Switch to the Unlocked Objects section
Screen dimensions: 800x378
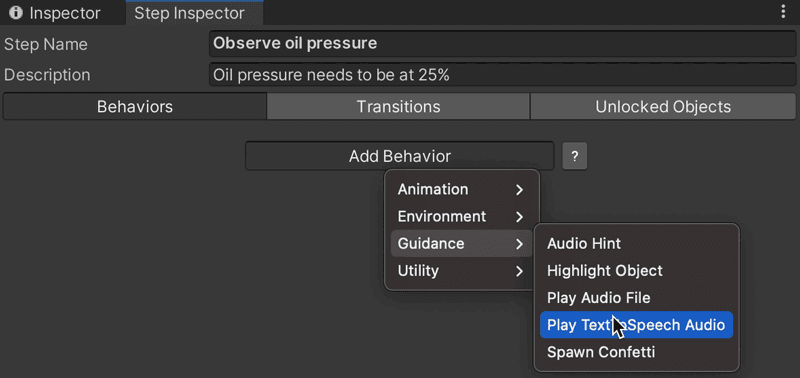[x=663, y=107]
